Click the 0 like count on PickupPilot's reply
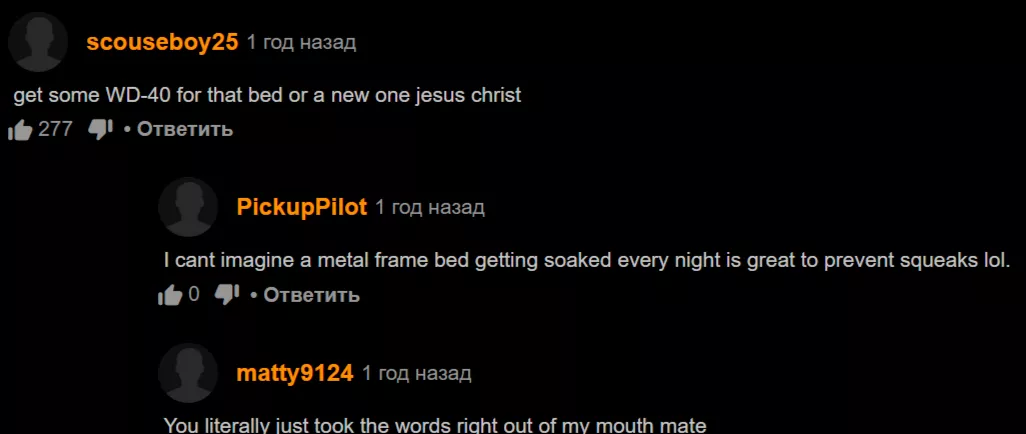This screenshot has height=434, width=1026. click(194, 295)
